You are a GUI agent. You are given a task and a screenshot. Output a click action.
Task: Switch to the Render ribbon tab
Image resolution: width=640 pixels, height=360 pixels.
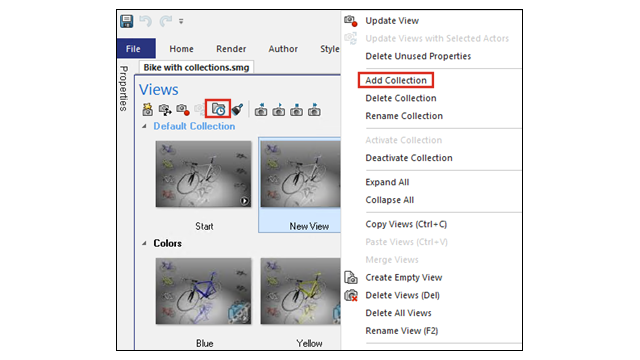(x=231, y=49)
